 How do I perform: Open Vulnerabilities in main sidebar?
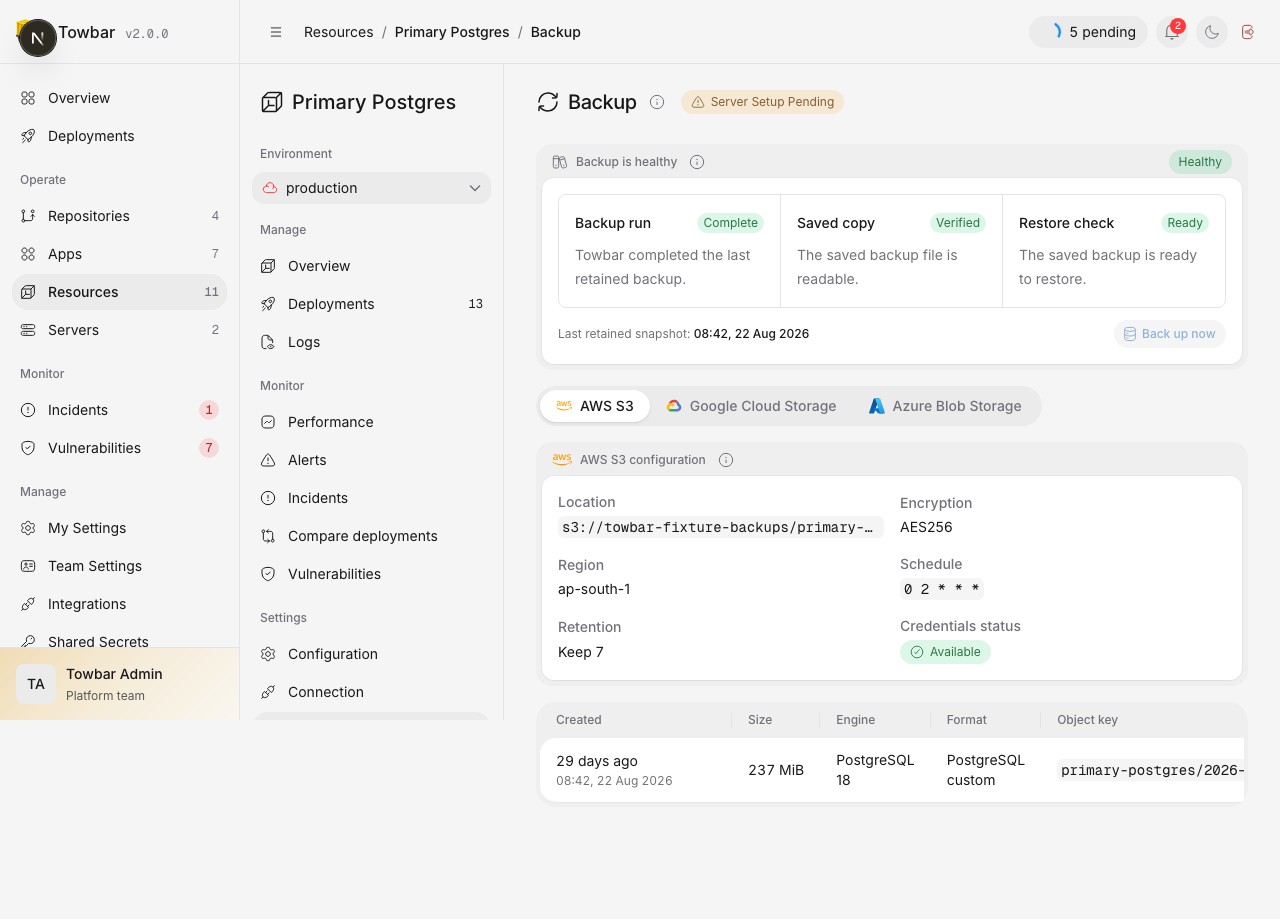pyautogui.click(x=120, y=448)
